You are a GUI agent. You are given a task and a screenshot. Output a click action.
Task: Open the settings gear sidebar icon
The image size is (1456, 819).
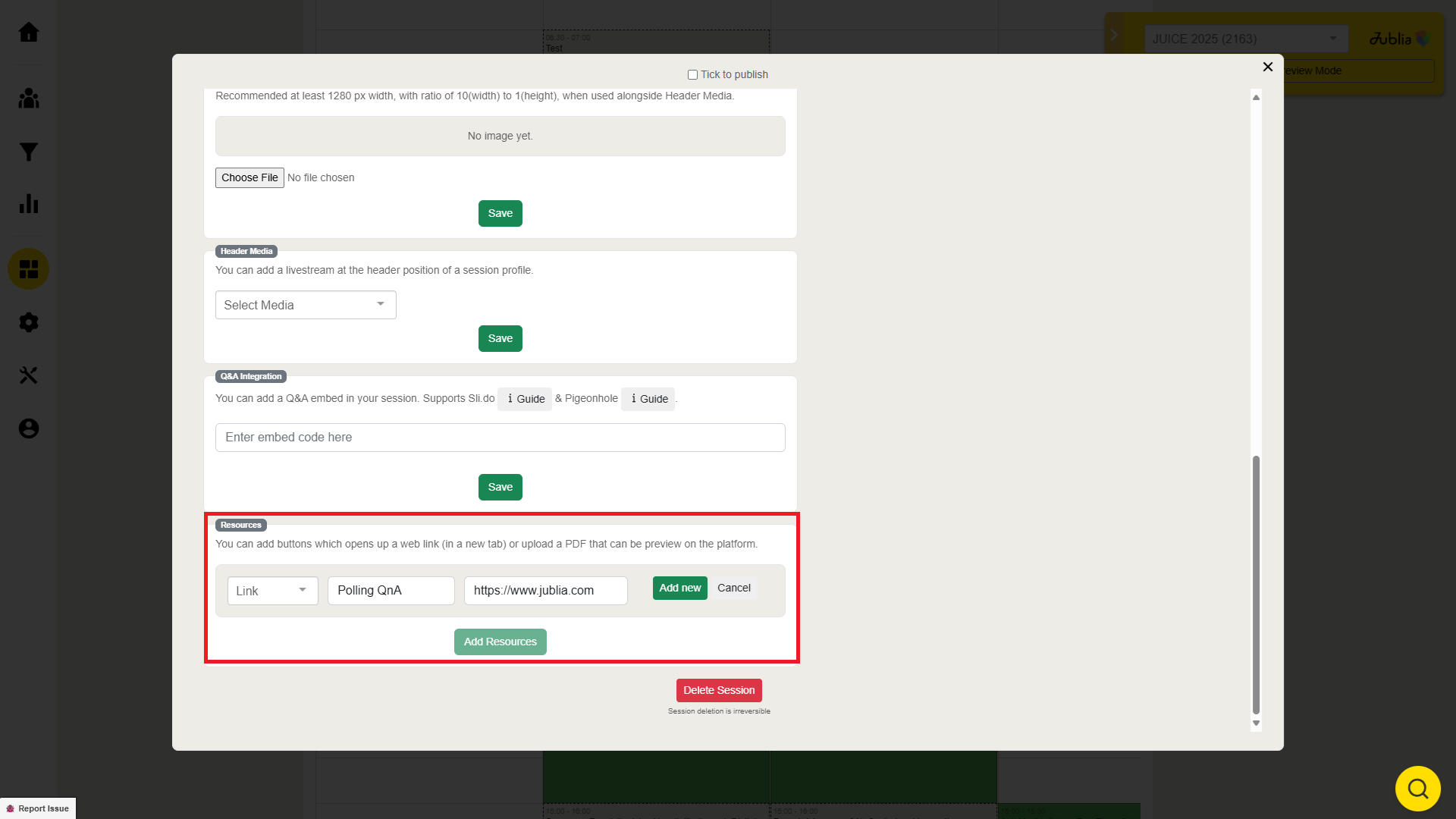(x=29, y=322)
